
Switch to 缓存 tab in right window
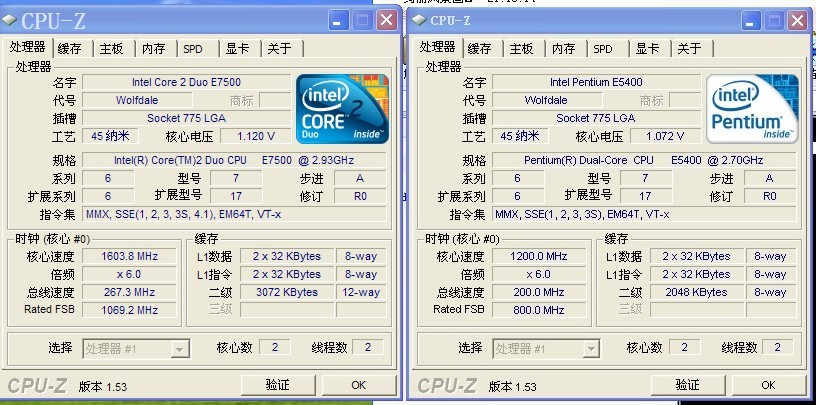click(x=480, y=49)
